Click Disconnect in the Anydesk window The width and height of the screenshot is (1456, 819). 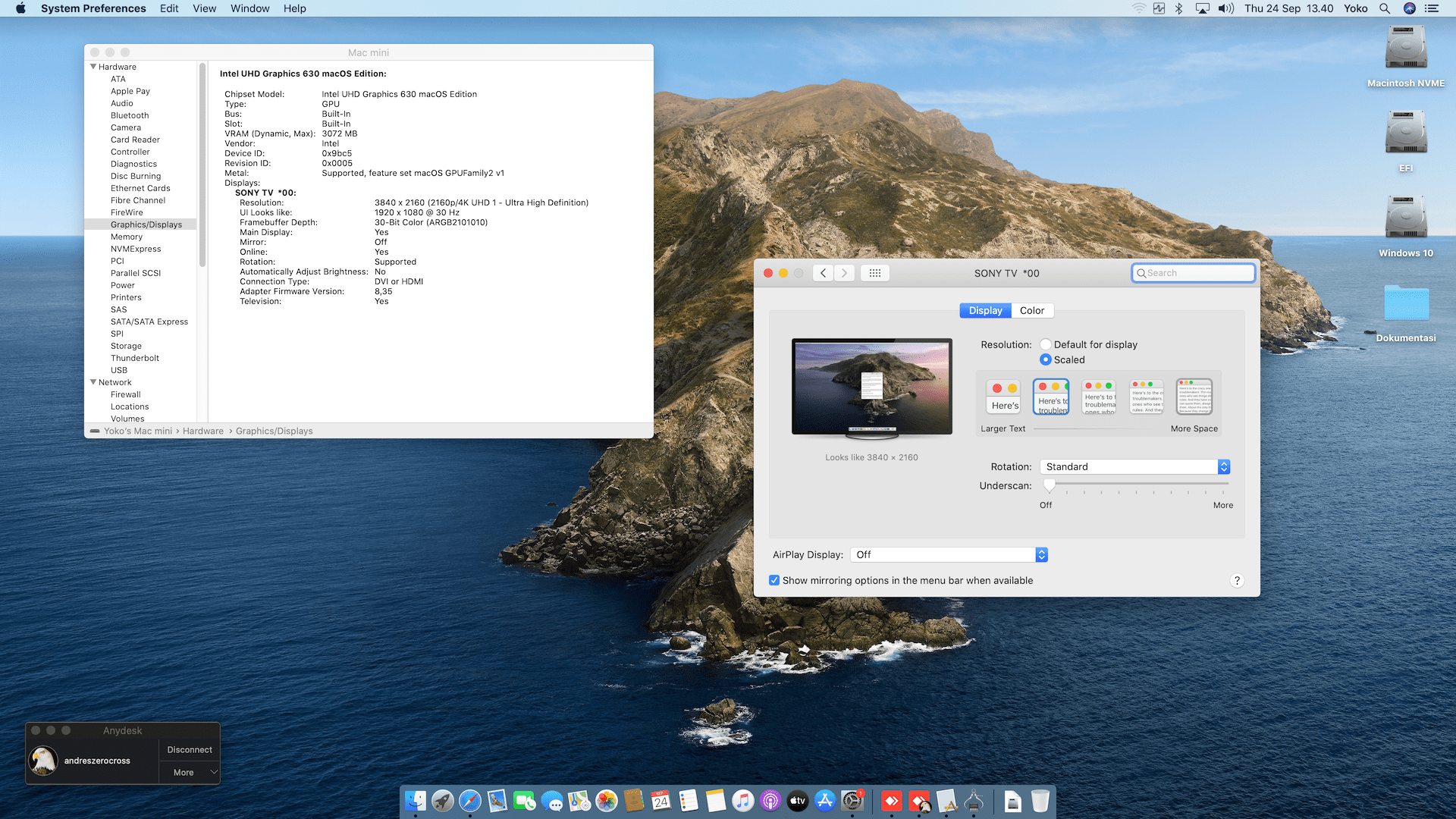(190, 750)
